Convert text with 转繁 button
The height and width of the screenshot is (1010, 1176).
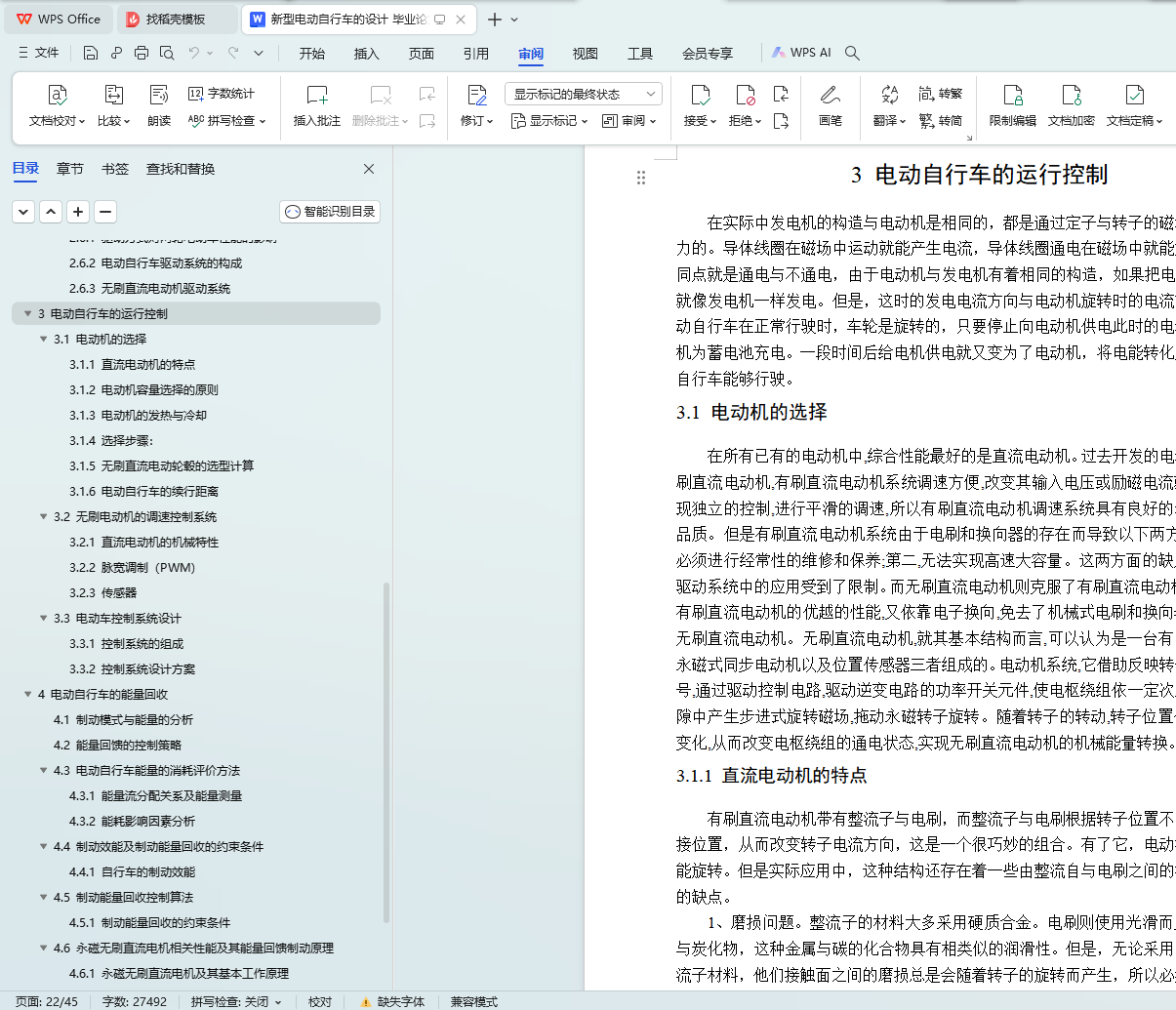(x=941, y=94)
